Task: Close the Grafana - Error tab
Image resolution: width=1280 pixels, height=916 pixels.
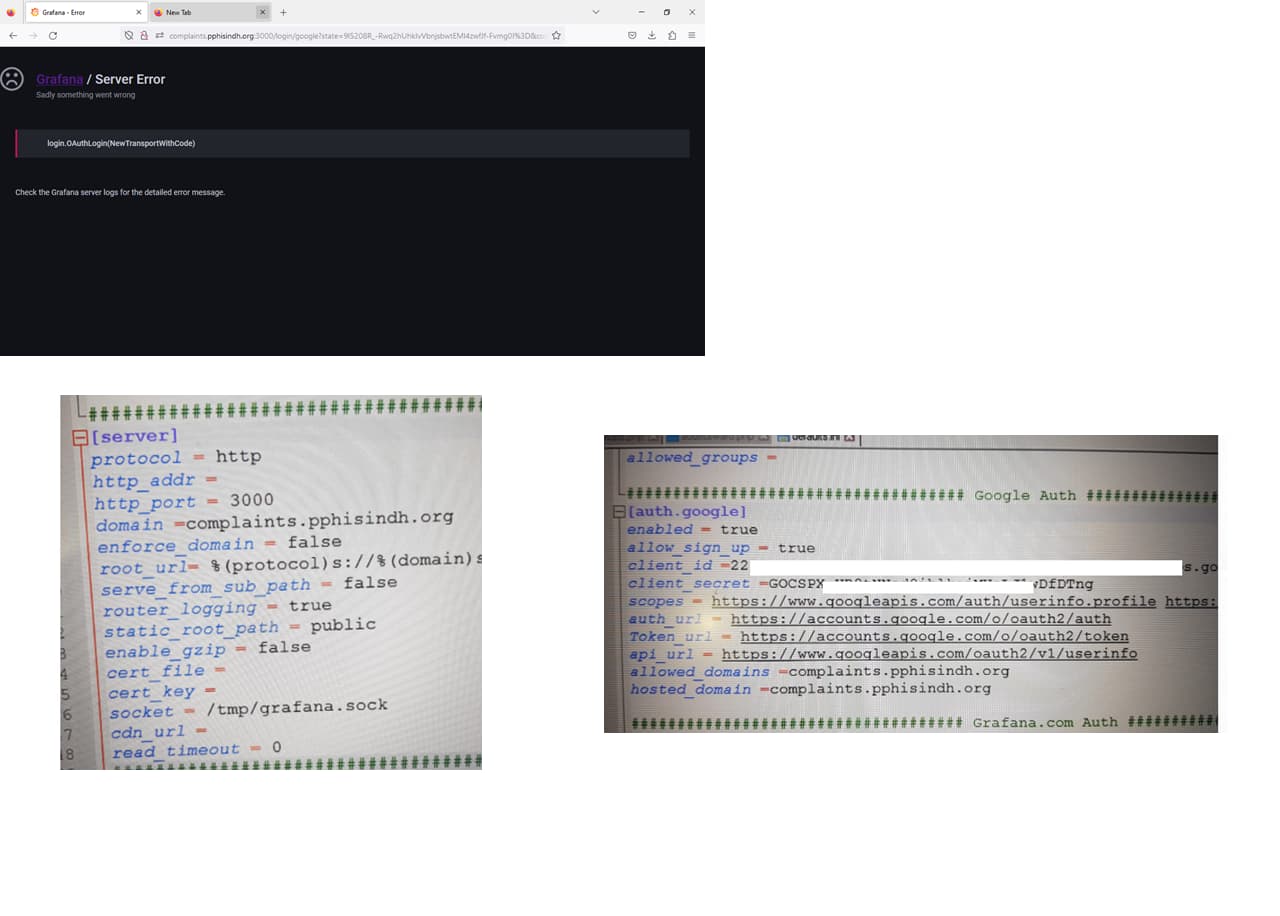Action: tap(139, 12)
